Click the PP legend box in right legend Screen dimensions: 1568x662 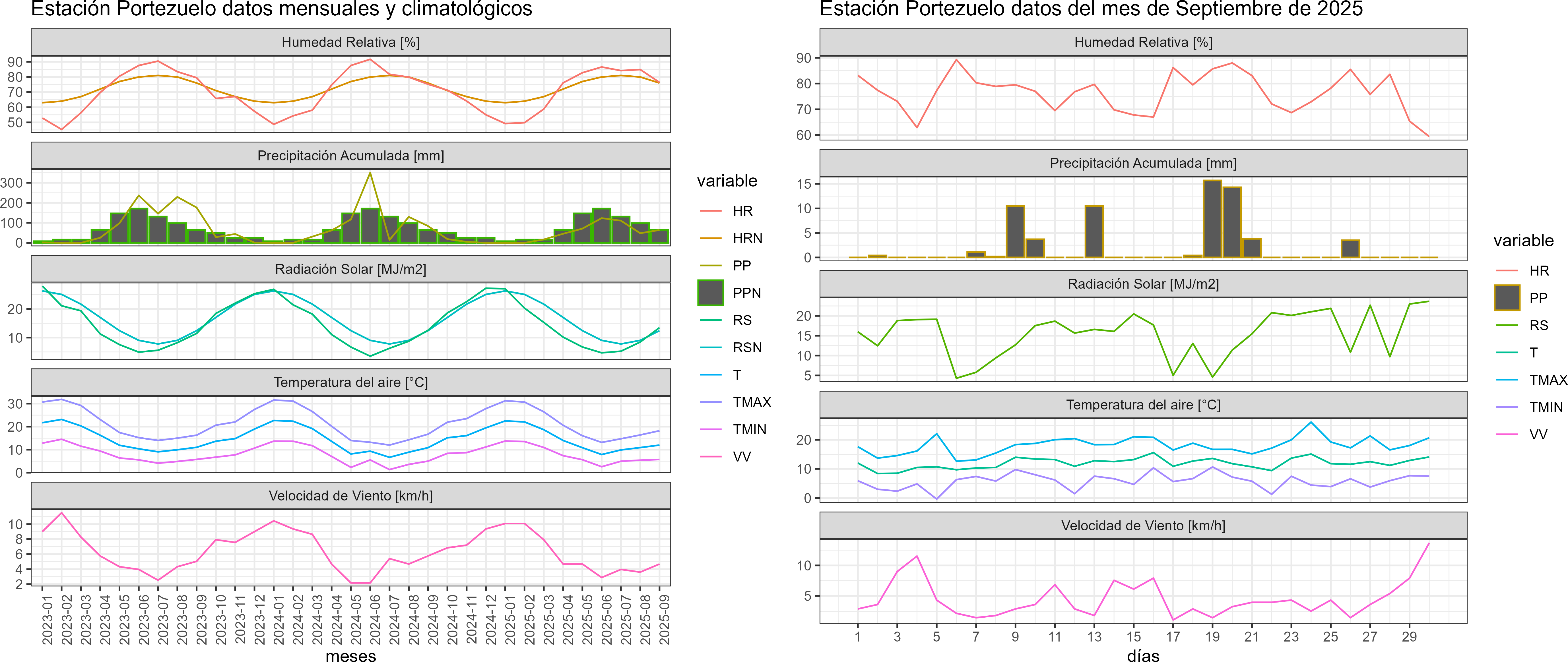1507,298
